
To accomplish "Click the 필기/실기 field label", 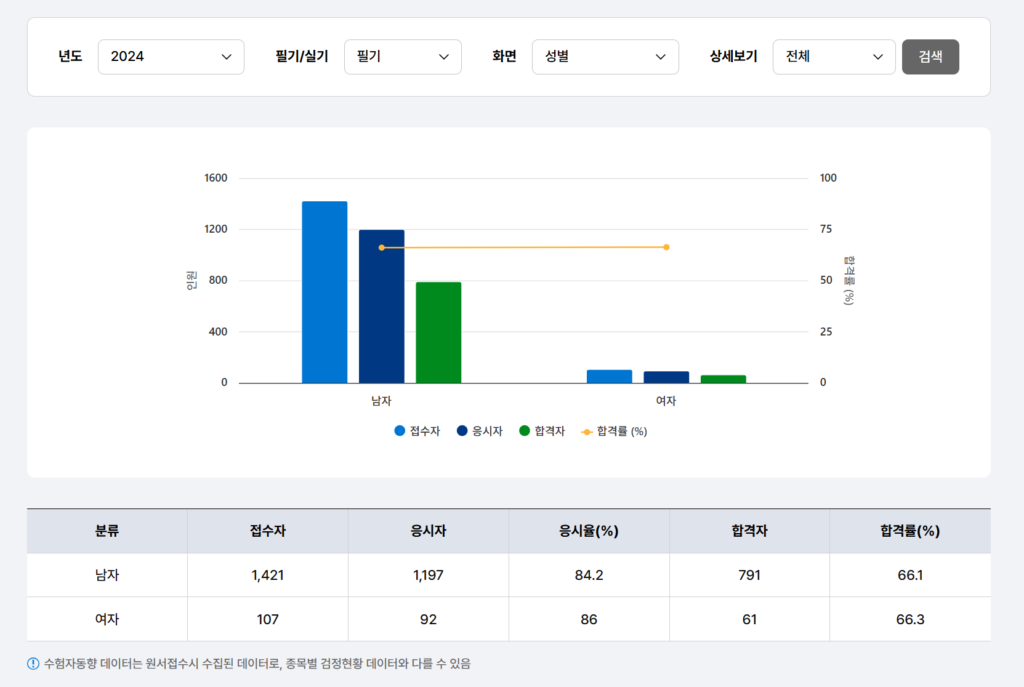I will coord(302,57).
